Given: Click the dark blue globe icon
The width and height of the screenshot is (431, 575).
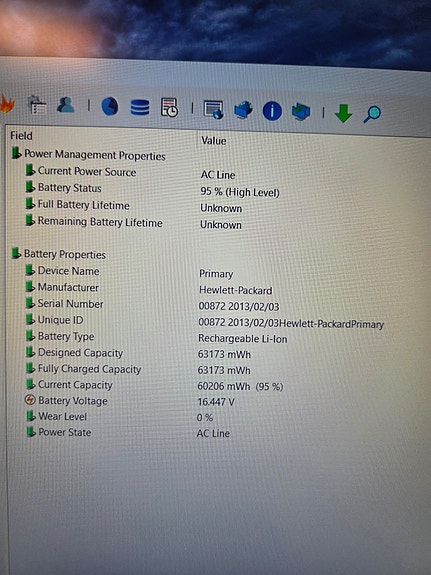Looking at the screenshot, I should point(110,107).
